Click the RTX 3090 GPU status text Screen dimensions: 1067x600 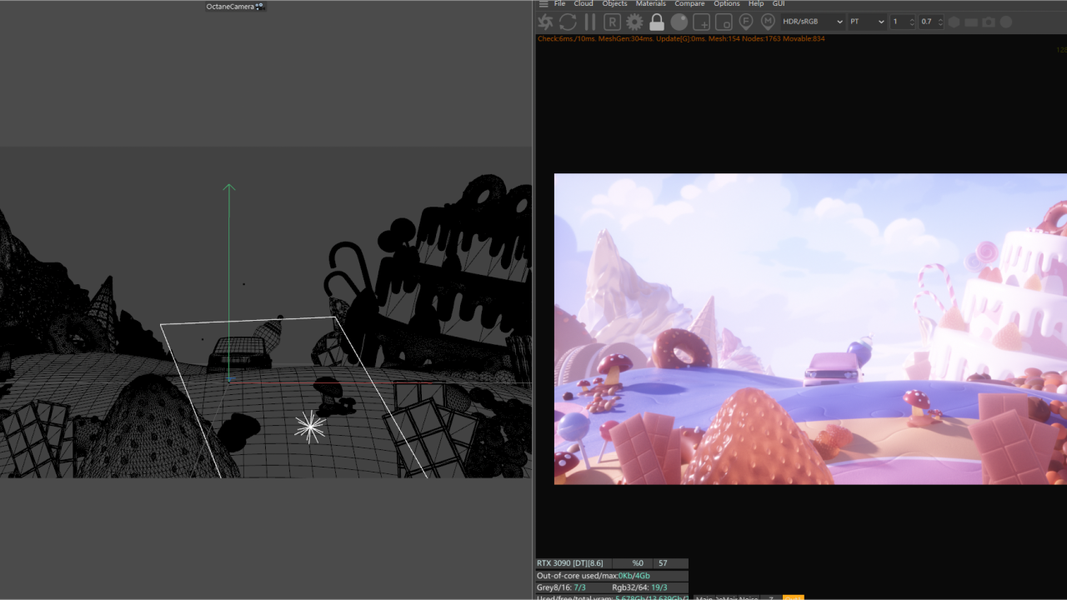click(x=570, y=563)
